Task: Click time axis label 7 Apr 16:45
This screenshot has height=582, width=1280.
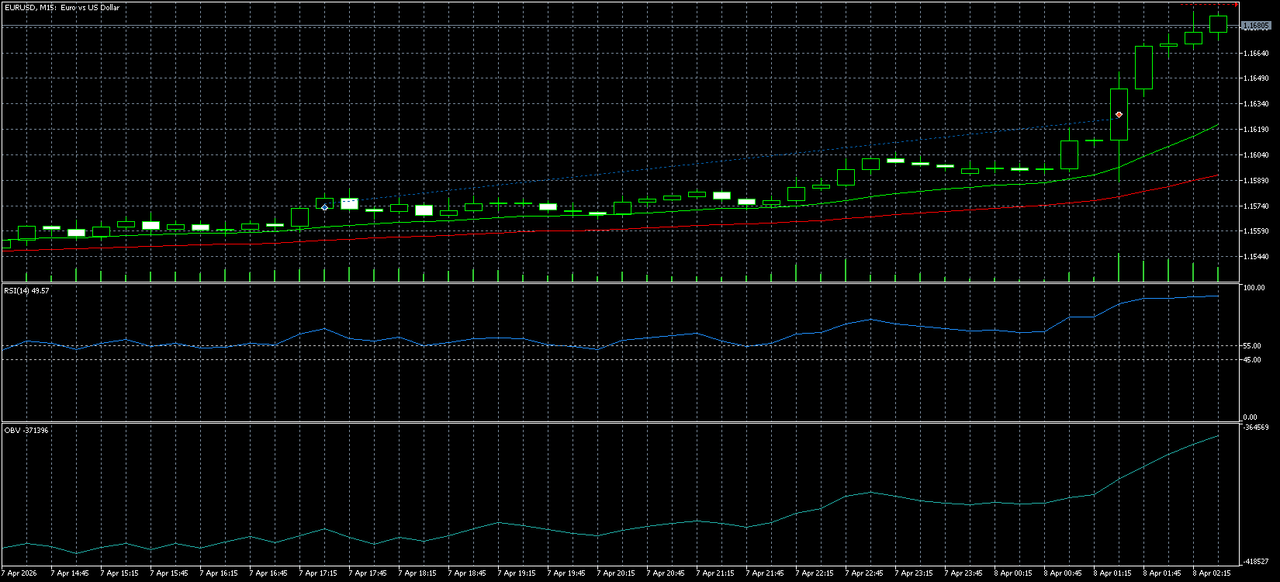Action: point(270,574)
